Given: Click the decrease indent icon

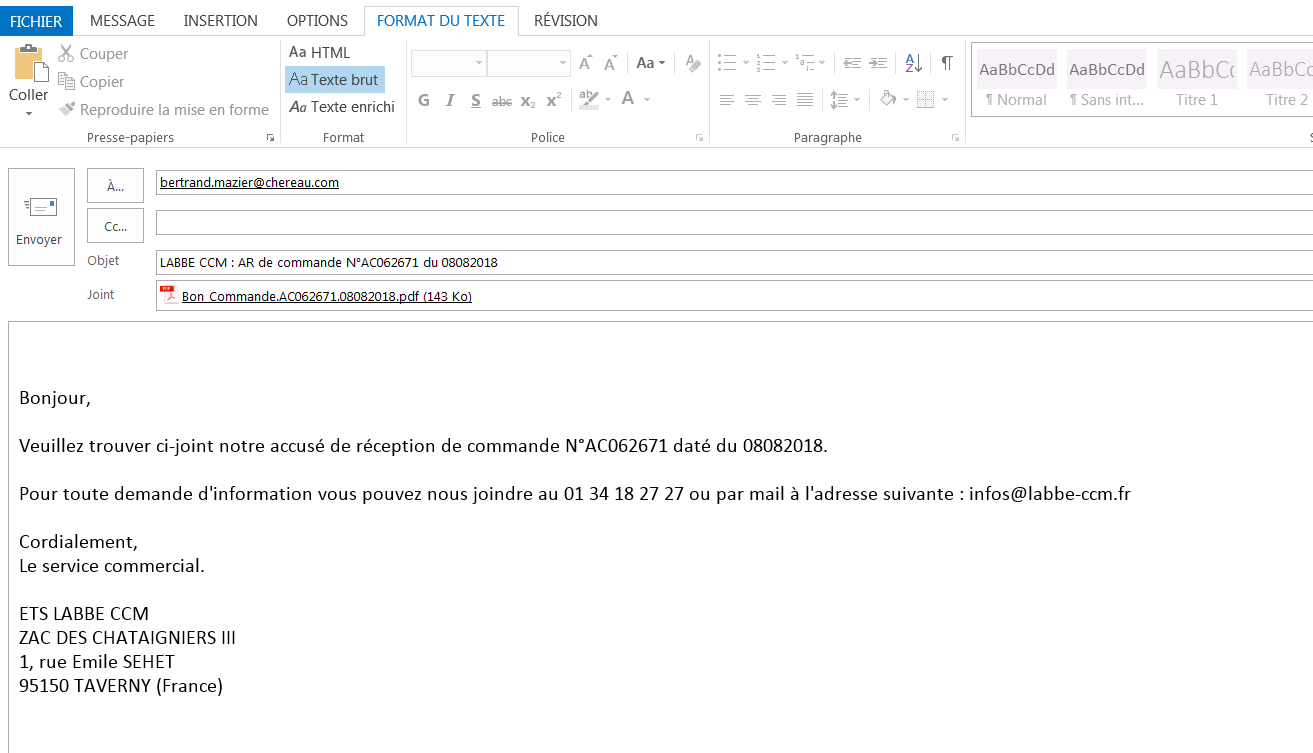Looking at the screenshot, I should (x=852, y=63).
